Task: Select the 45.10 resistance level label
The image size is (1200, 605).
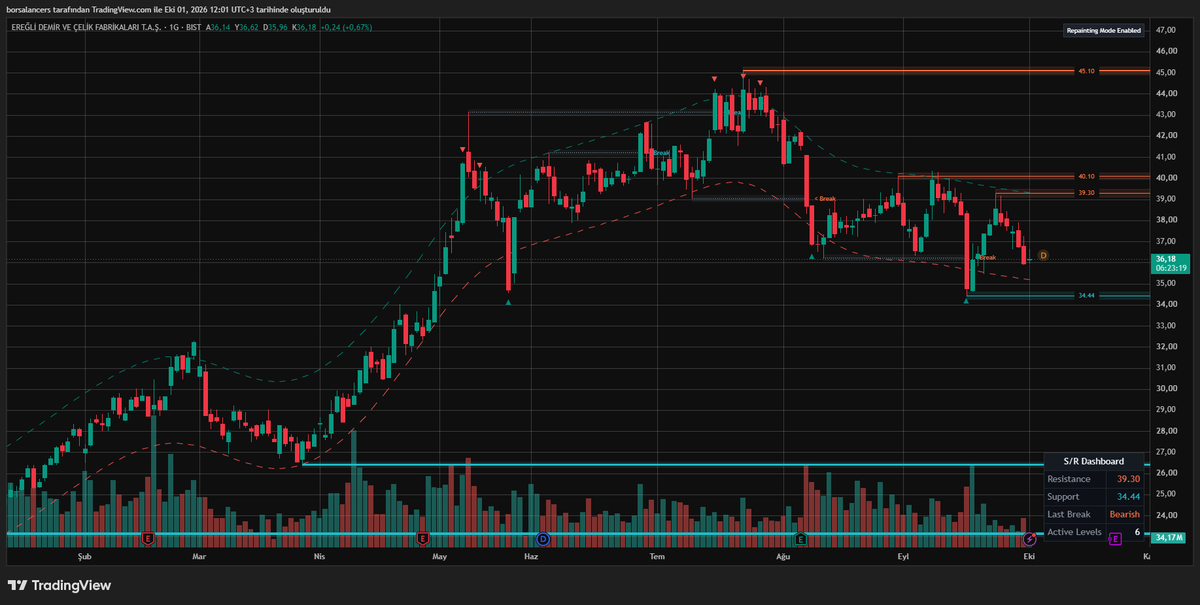Action: (x=1086, y=71)
